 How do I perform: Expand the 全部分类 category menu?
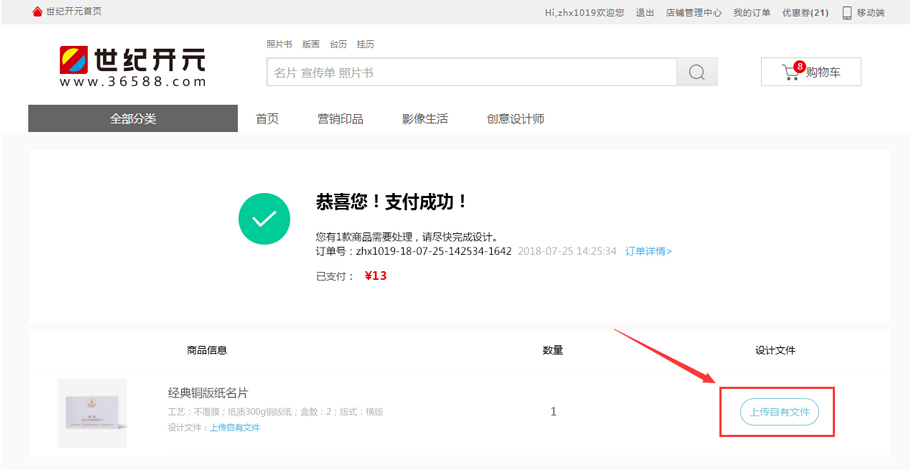[x=133, y=119]
